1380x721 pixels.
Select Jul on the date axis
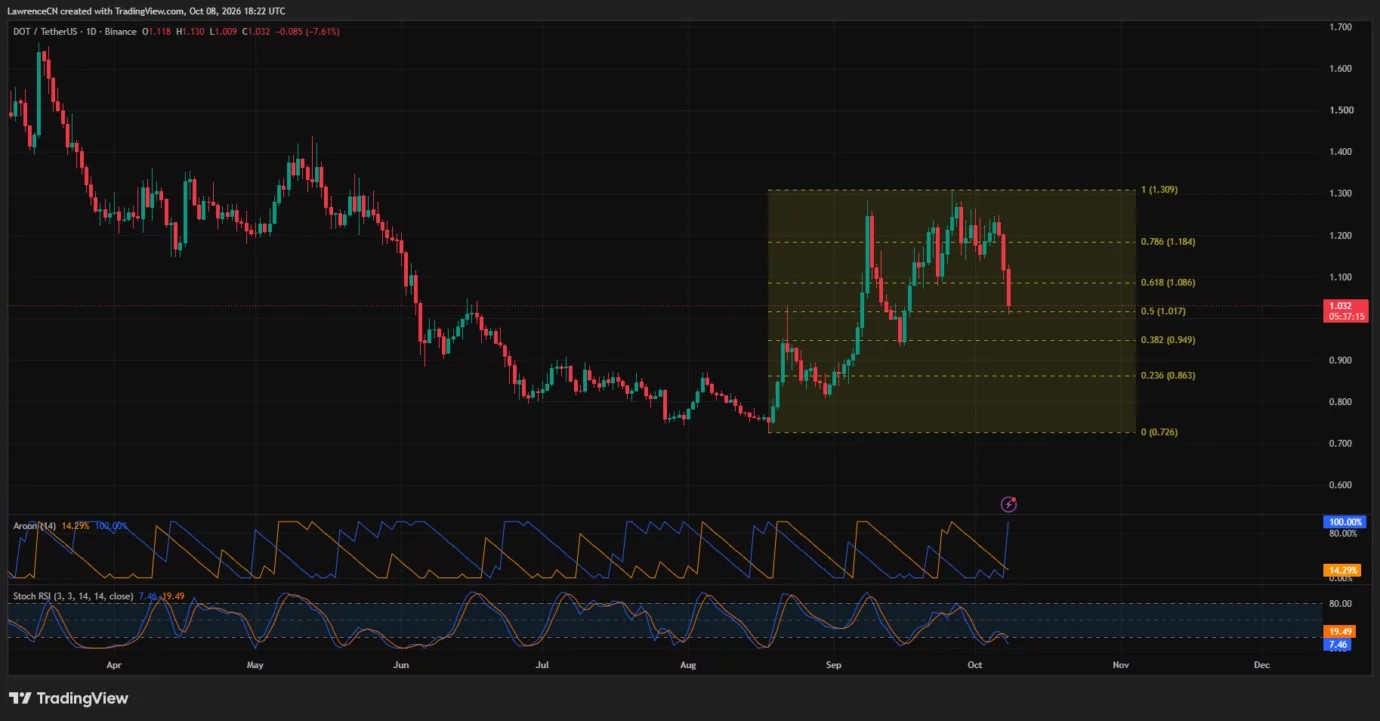click(543, 664)
